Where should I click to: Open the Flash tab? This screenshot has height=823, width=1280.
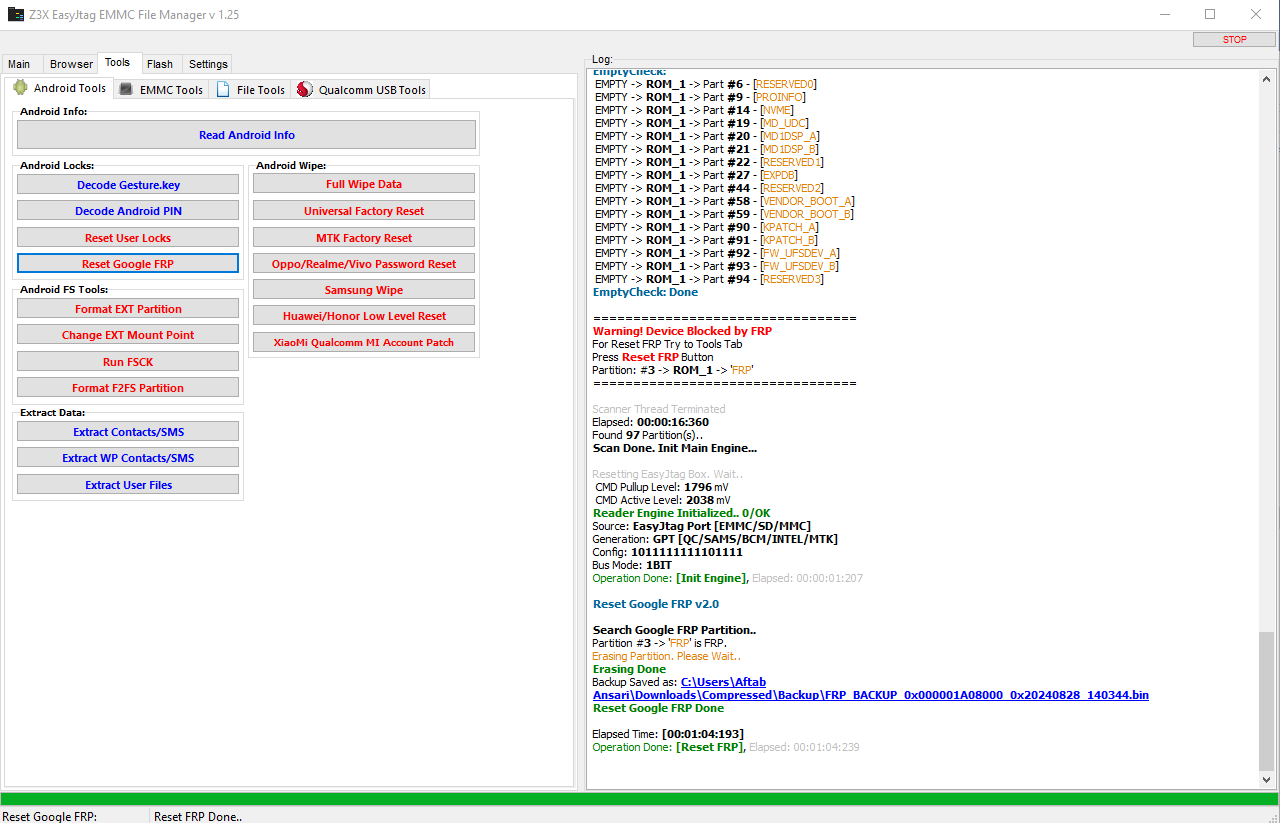point(160,64)
